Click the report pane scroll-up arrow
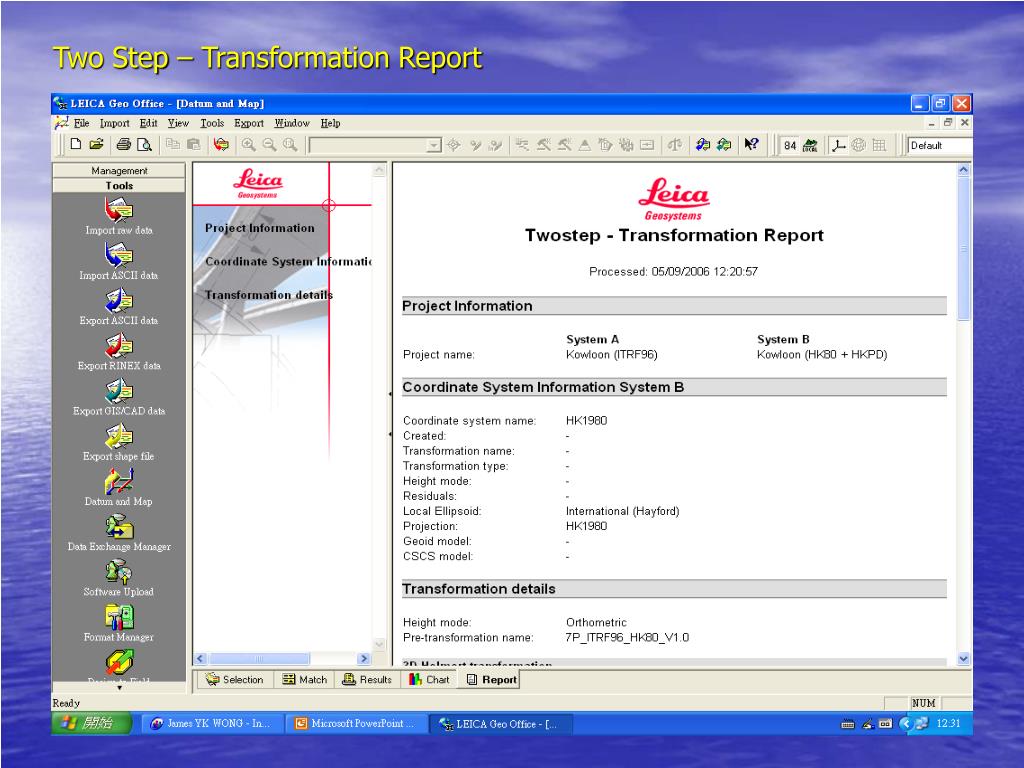The height and width of the screenshot is (768, 1024). pyautogui.click(x=963, y=170)
